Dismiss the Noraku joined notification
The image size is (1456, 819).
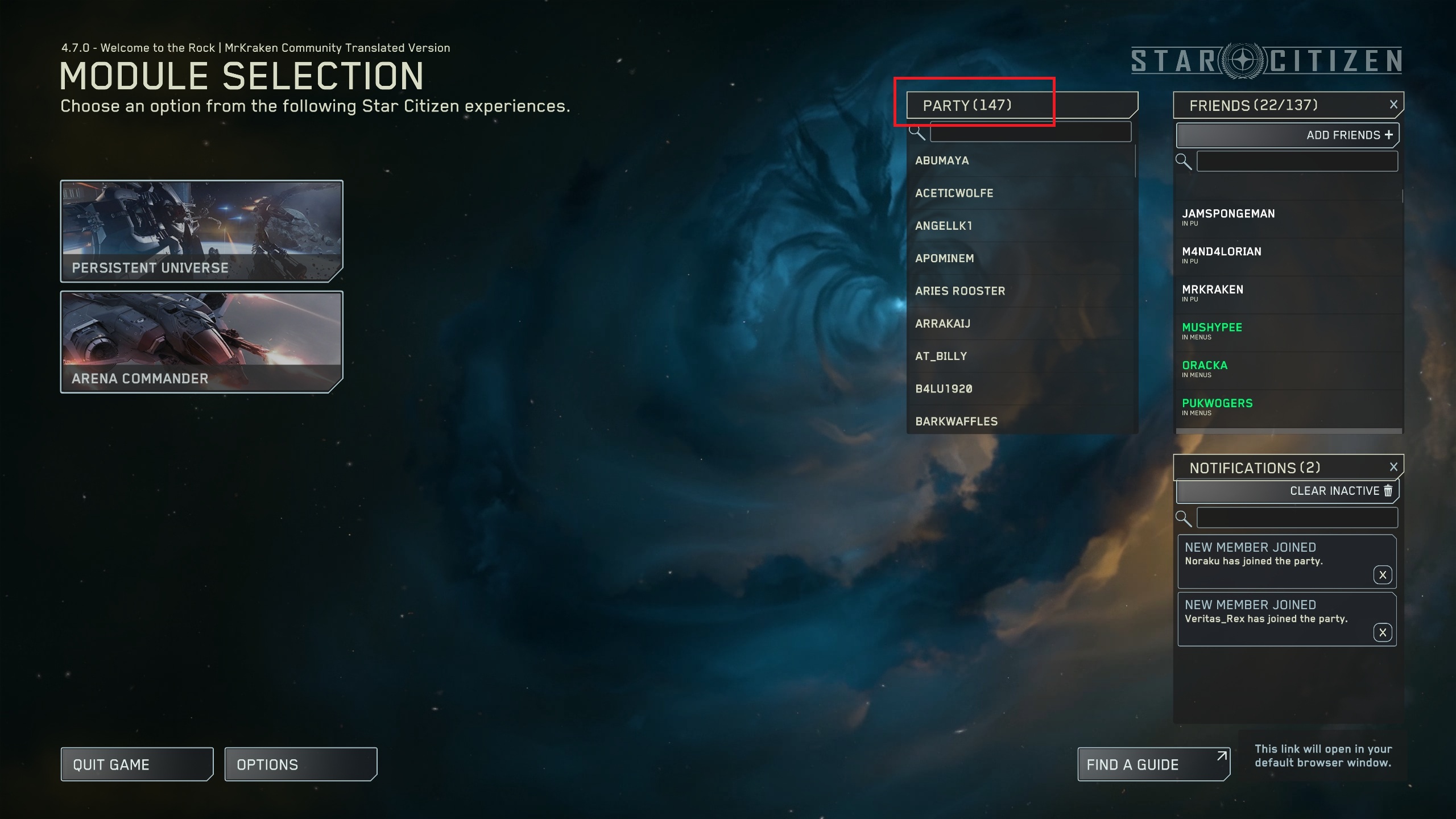[1383, 574]
